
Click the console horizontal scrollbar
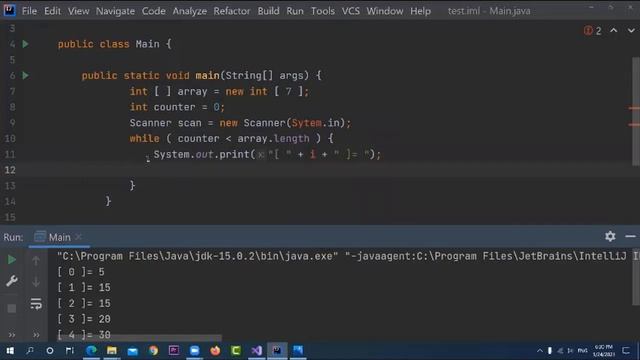pos(140,338)
